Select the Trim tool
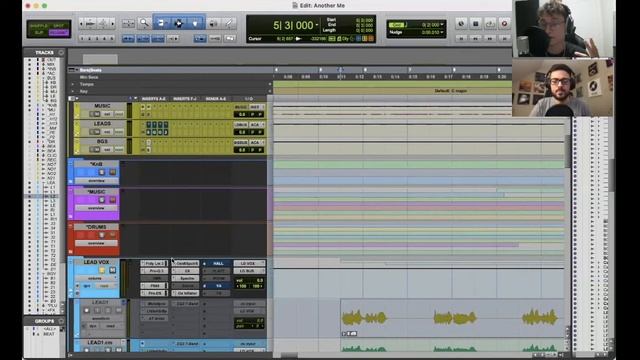This screenshot has width=640, height=360. pyautogui.click(x=161, y=23)
